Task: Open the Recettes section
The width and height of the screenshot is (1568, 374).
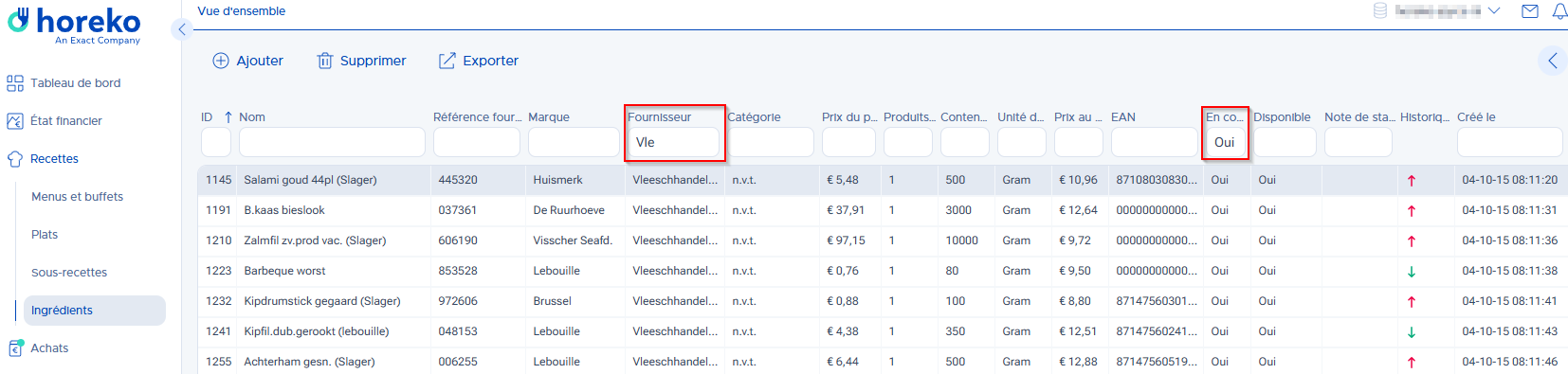Action: pos(54,159)
